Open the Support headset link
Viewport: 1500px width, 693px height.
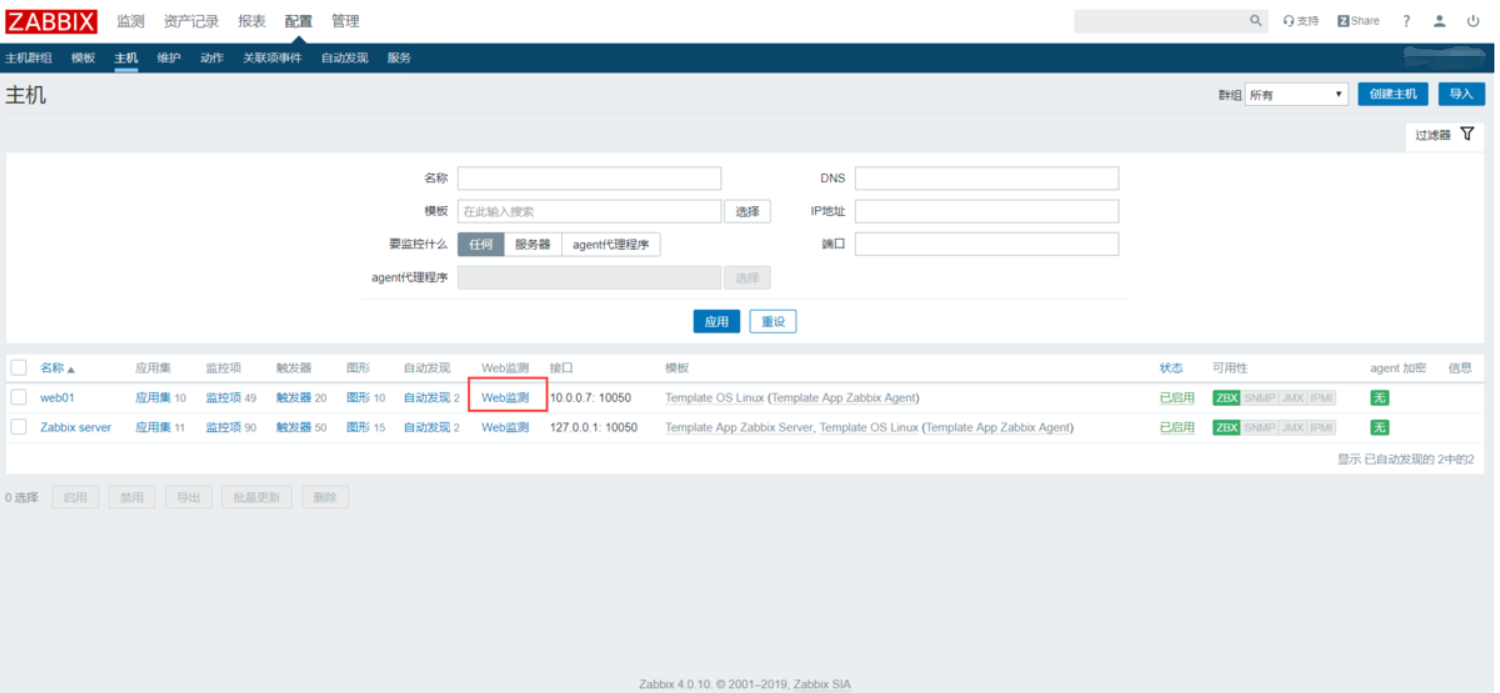1301,21
